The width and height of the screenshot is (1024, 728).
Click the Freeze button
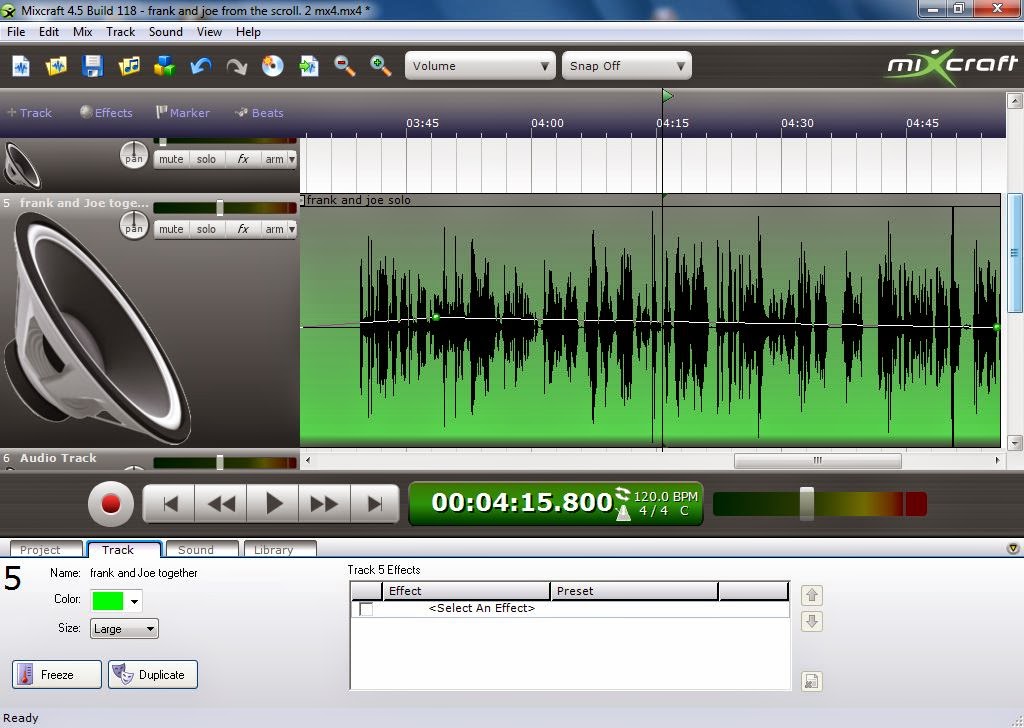pos(57,674)
